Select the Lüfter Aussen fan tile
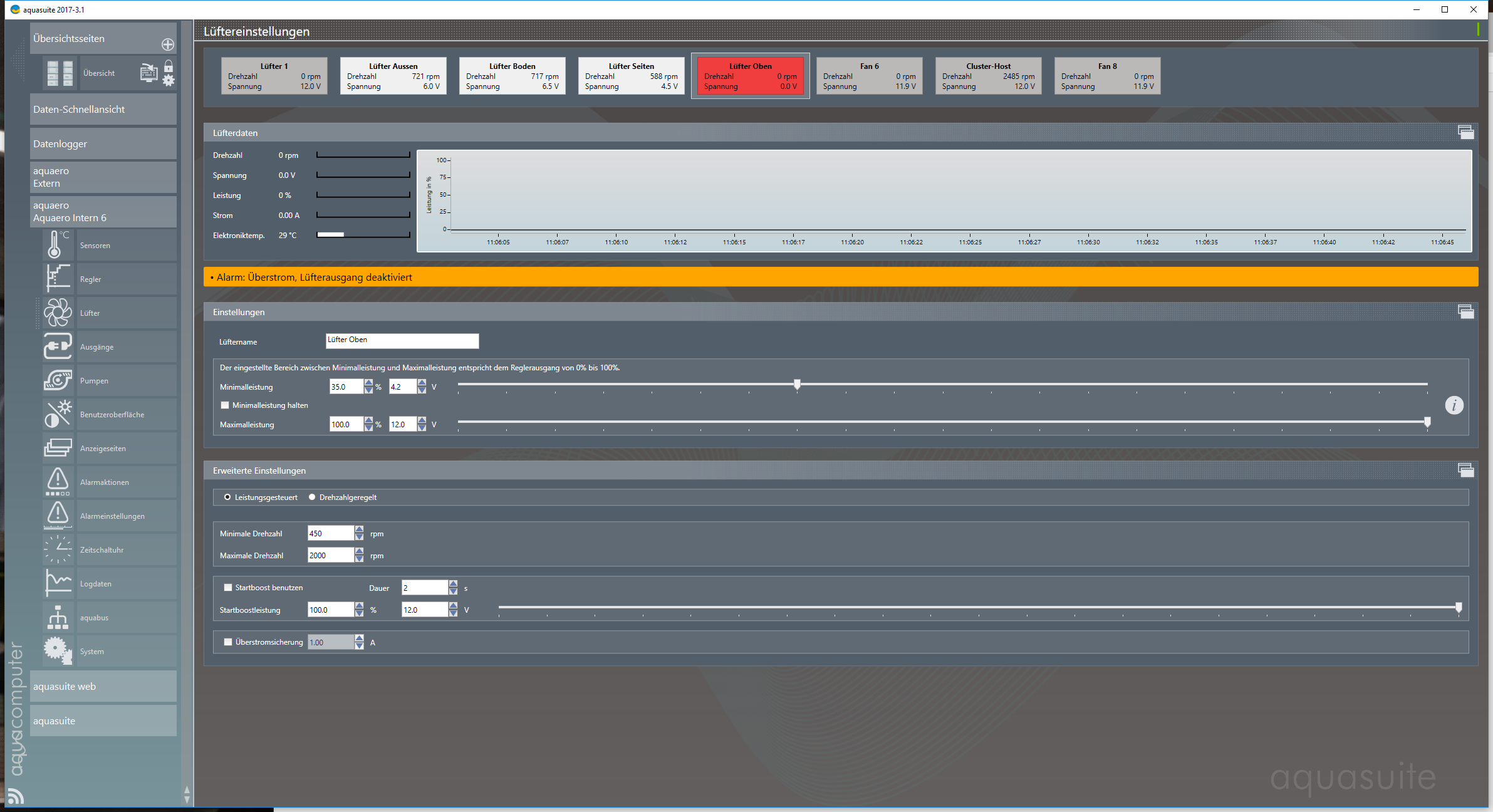1493x812 pixels. (x=393, y=76)
